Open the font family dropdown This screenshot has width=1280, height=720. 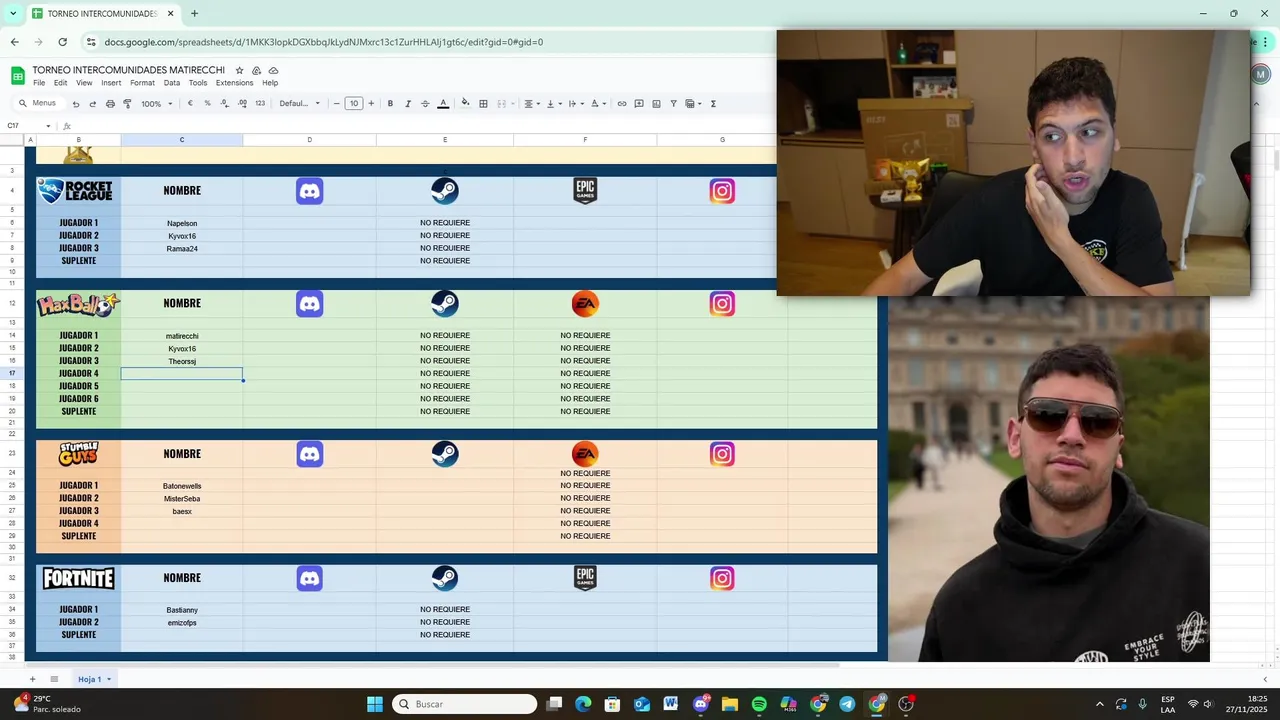click(x=300, y=104)
